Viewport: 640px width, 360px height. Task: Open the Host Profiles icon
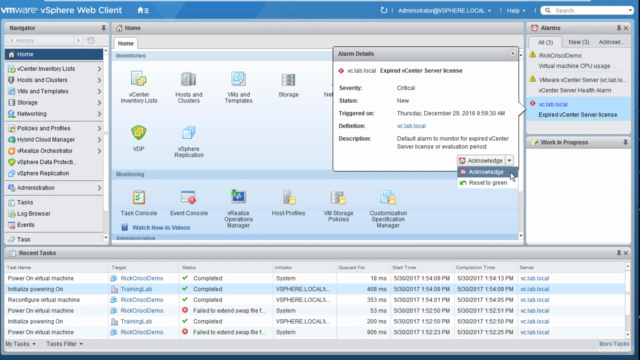click(289, 197)
